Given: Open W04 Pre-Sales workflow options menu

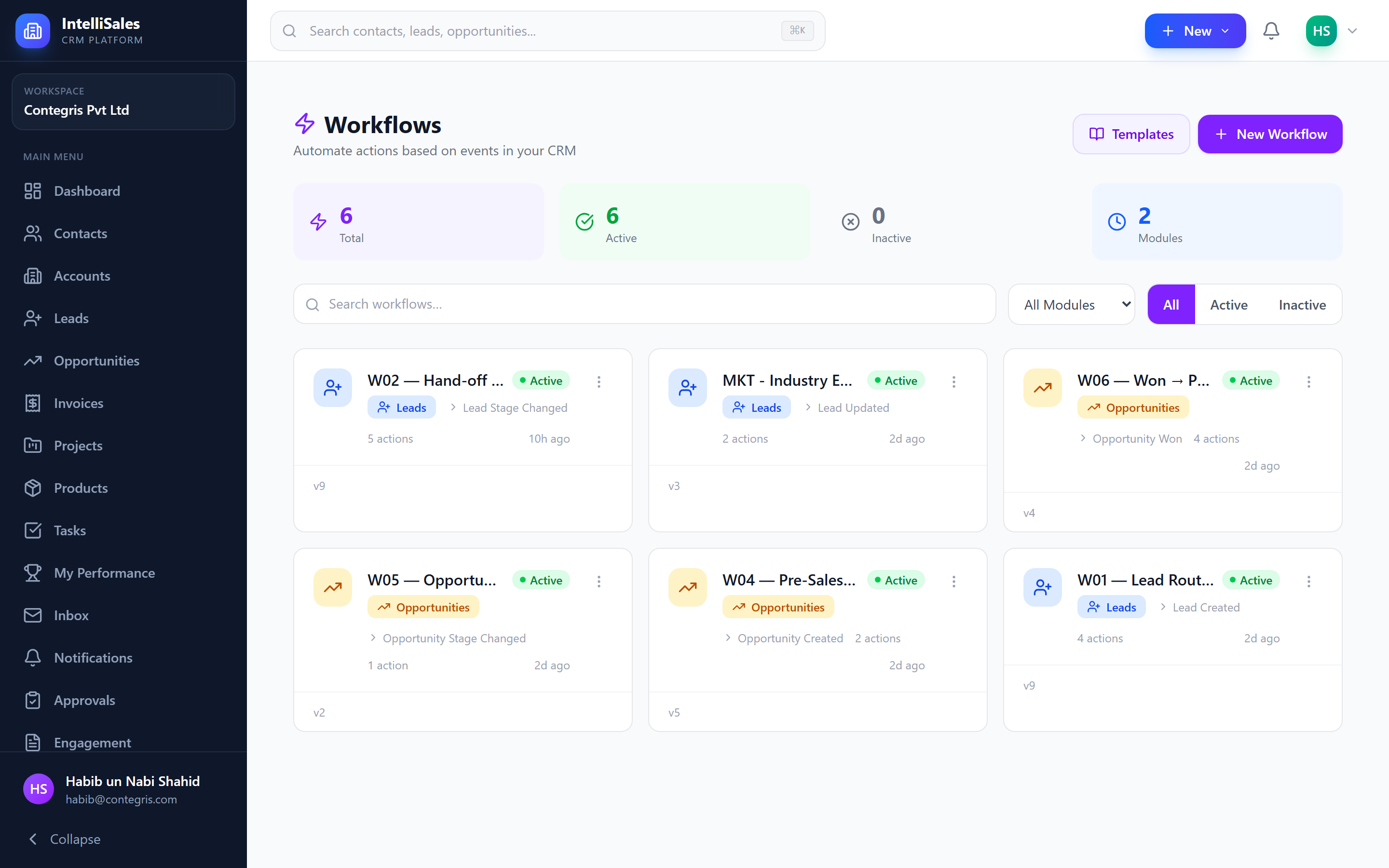Looking at the screenshot, I should click(x=953, y=582).
